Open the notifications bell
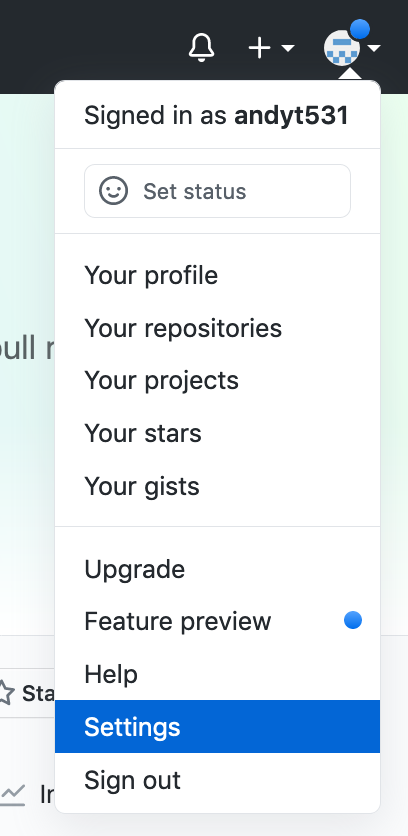The image size is (408, 836). pyautogui.click(x=202, y=48)
